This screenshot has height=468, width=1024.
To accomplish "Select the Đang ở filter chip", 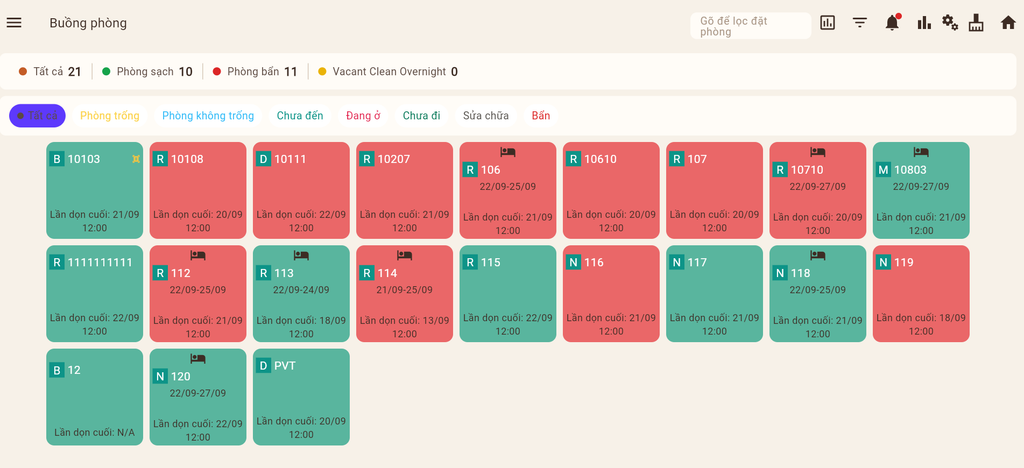I will [363, 116].
